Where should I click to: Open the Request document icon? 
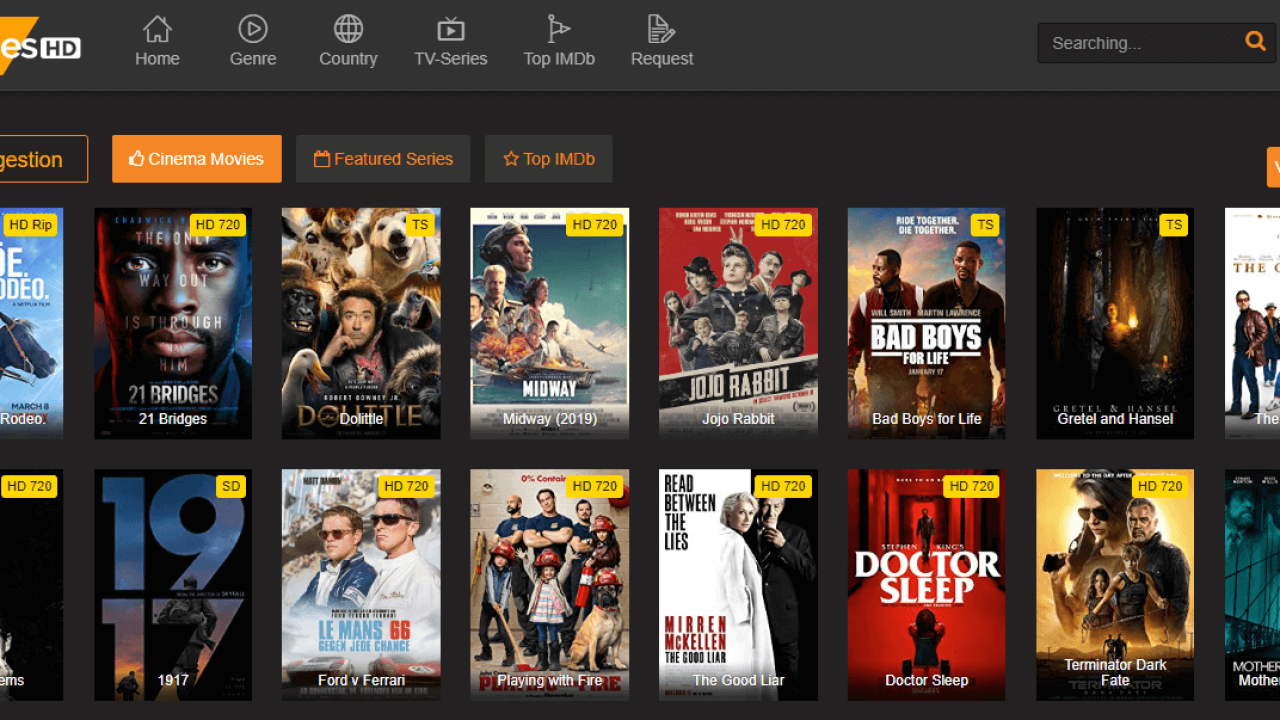click(661, 29)
